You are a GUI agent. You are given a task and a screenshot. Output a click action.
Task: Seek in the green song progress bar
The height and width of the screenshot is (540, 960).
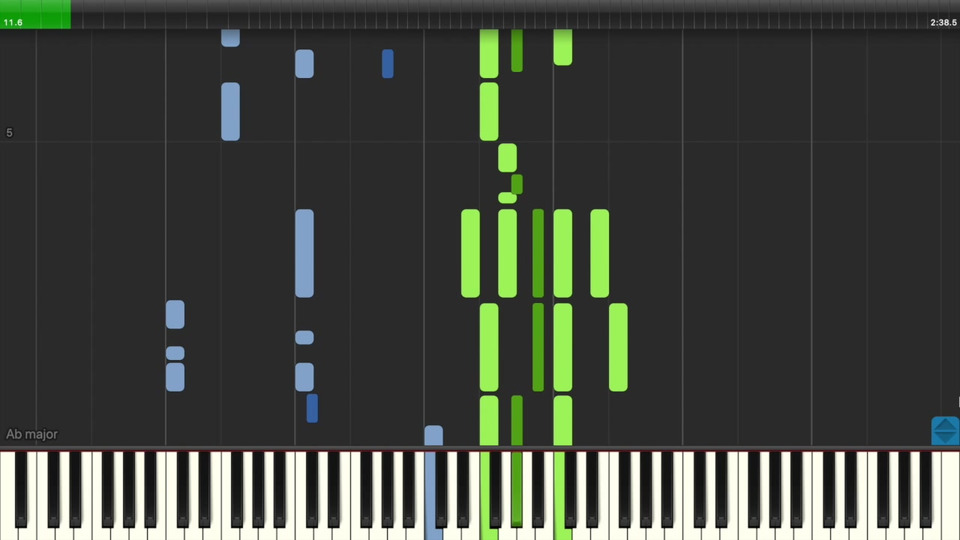pyautogui.click(x=35, y=14)
